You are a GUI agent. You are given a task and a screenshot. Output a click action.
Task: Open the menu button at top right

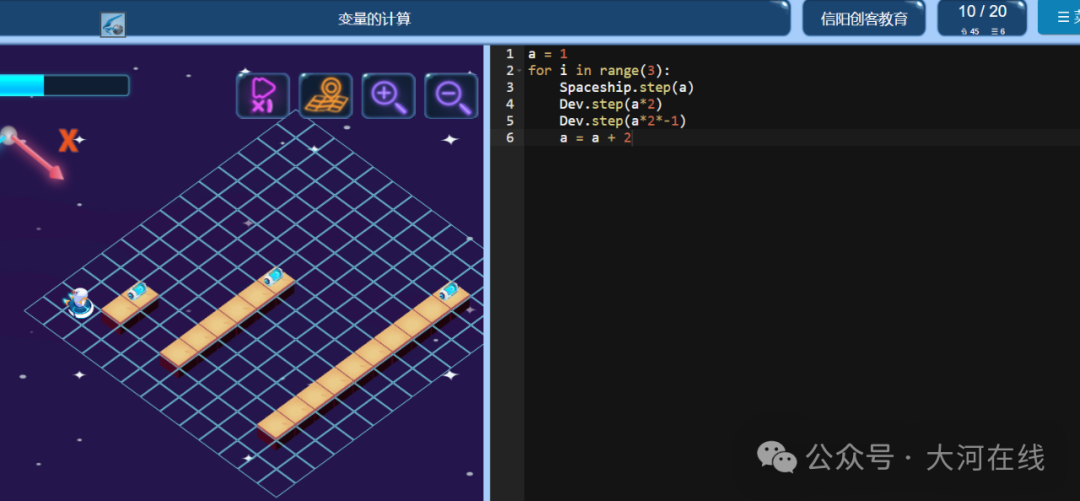1059,17
